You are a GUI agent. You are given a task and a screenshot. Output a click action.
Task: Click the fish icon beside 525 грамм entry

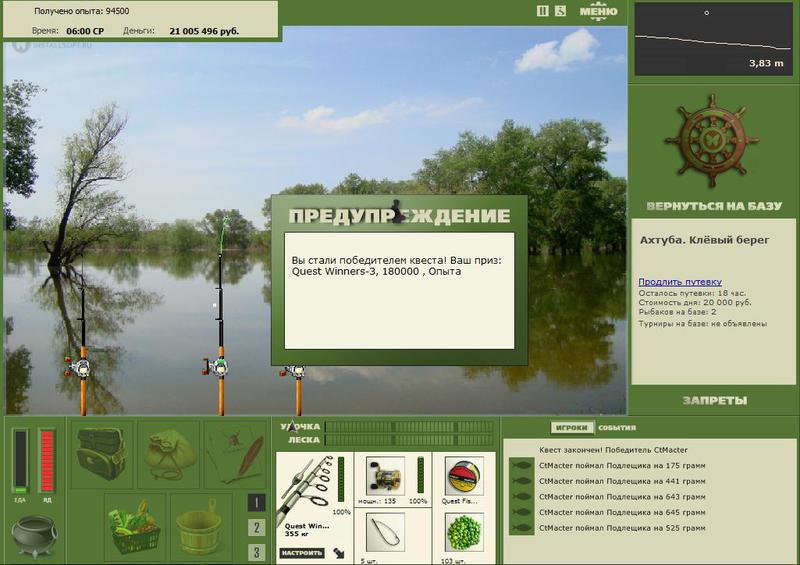pos(521,528)
